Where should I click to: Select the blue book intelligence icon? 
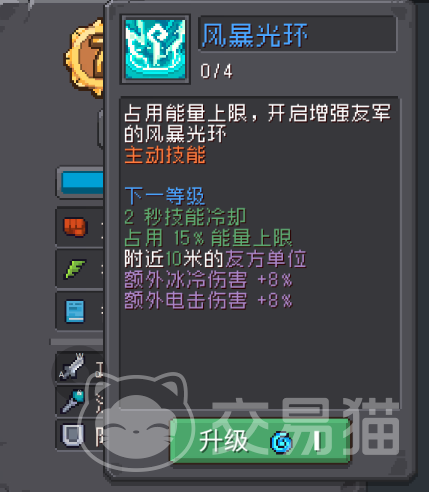pos(75,311)
